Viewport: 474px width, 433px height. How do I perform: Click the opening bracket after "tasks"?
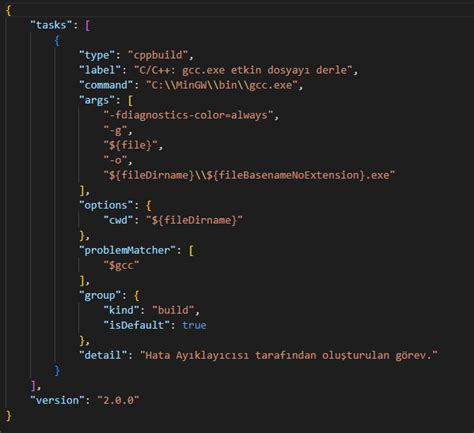88,26
